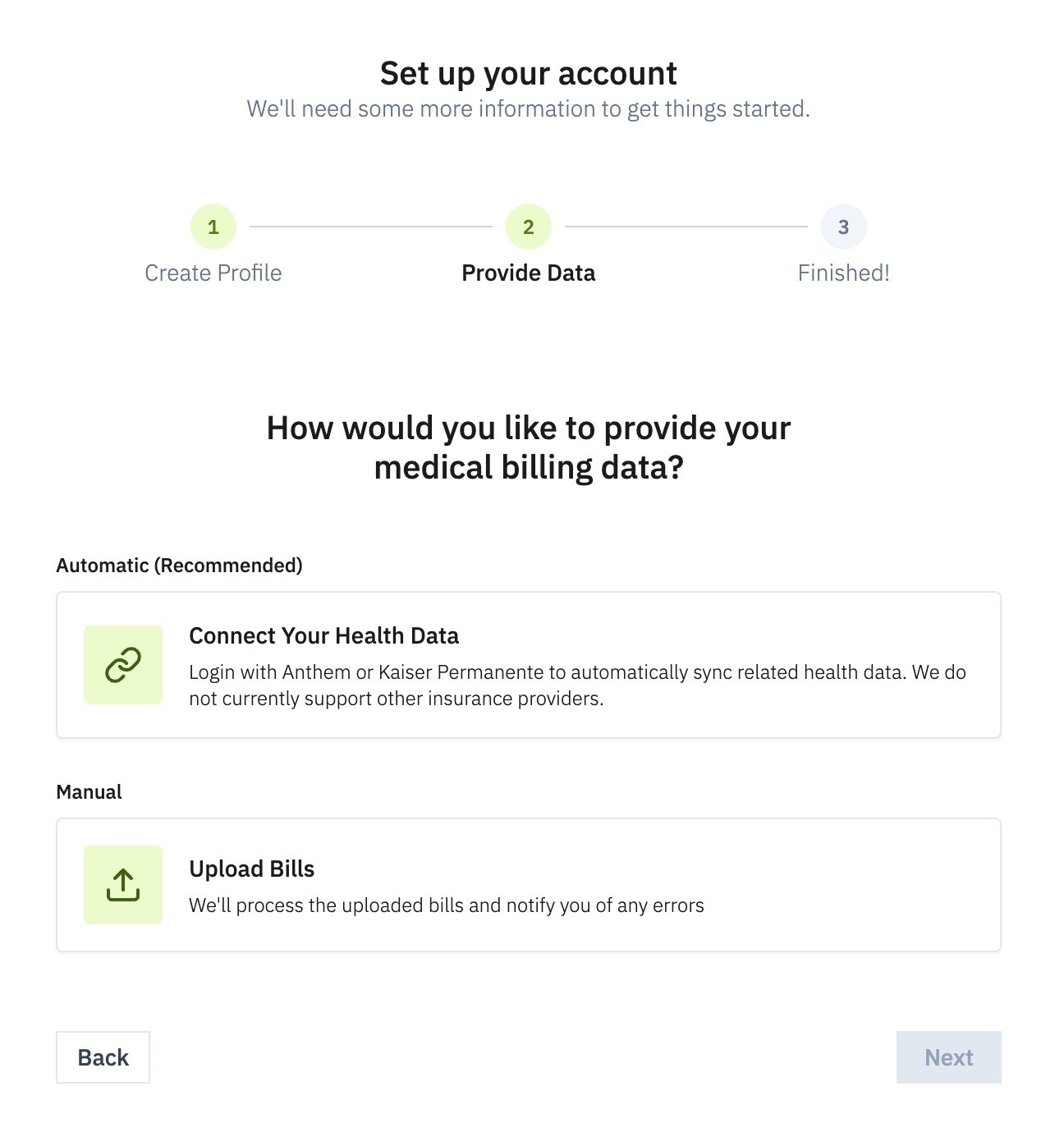This screenshot has width=1064, height=1146.
Task: Jump to Finished! step label
Action: [844, 273]
